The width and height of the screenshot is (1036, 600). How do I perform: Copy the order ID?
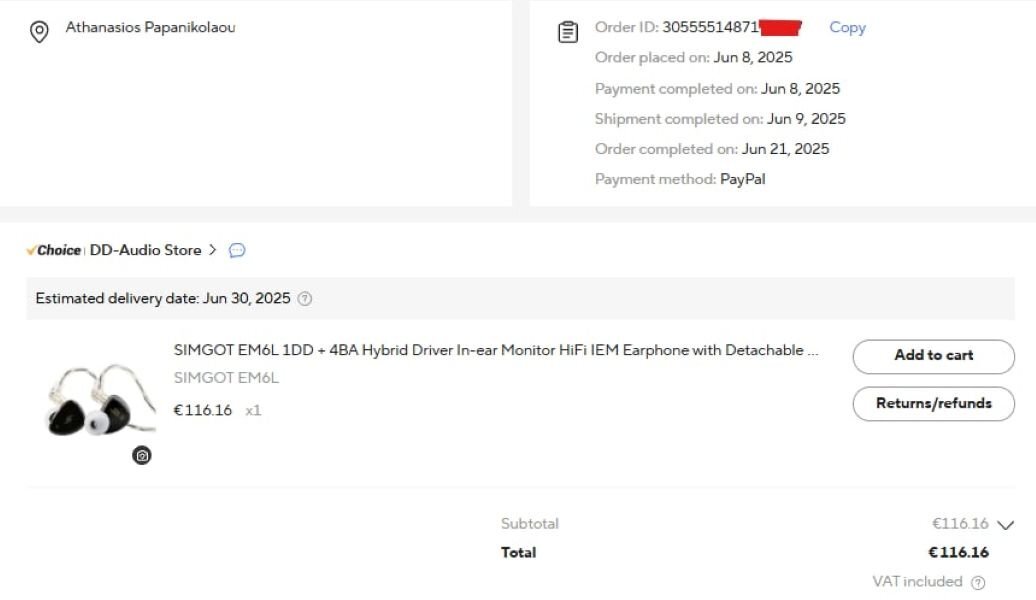(x=847, y=27)
